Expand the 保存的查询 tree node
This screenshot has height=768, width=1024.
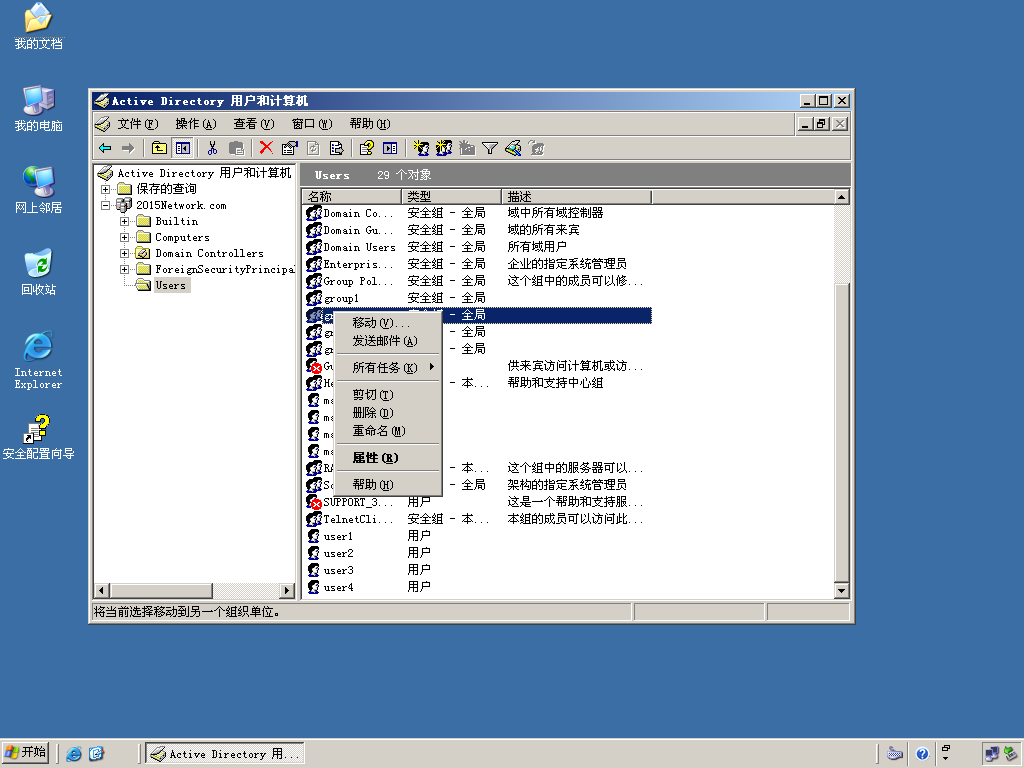pyautogui.click(x=105, y=189)
